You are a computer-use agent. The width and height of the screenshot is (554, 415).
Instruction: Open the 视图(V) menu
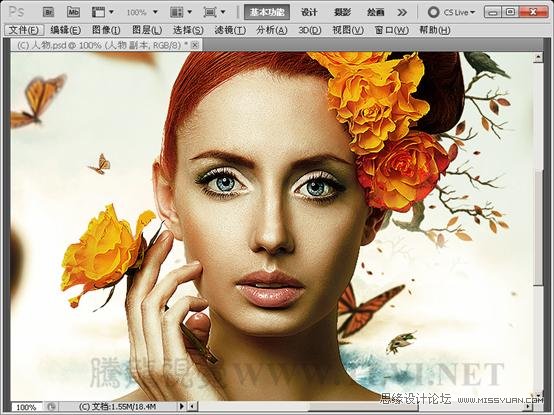tap(348, 30)
